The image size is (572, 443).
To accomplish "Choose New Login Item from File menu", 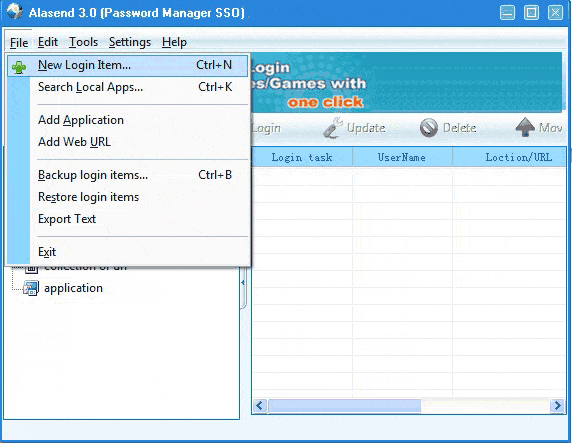I will coord(127,65).
